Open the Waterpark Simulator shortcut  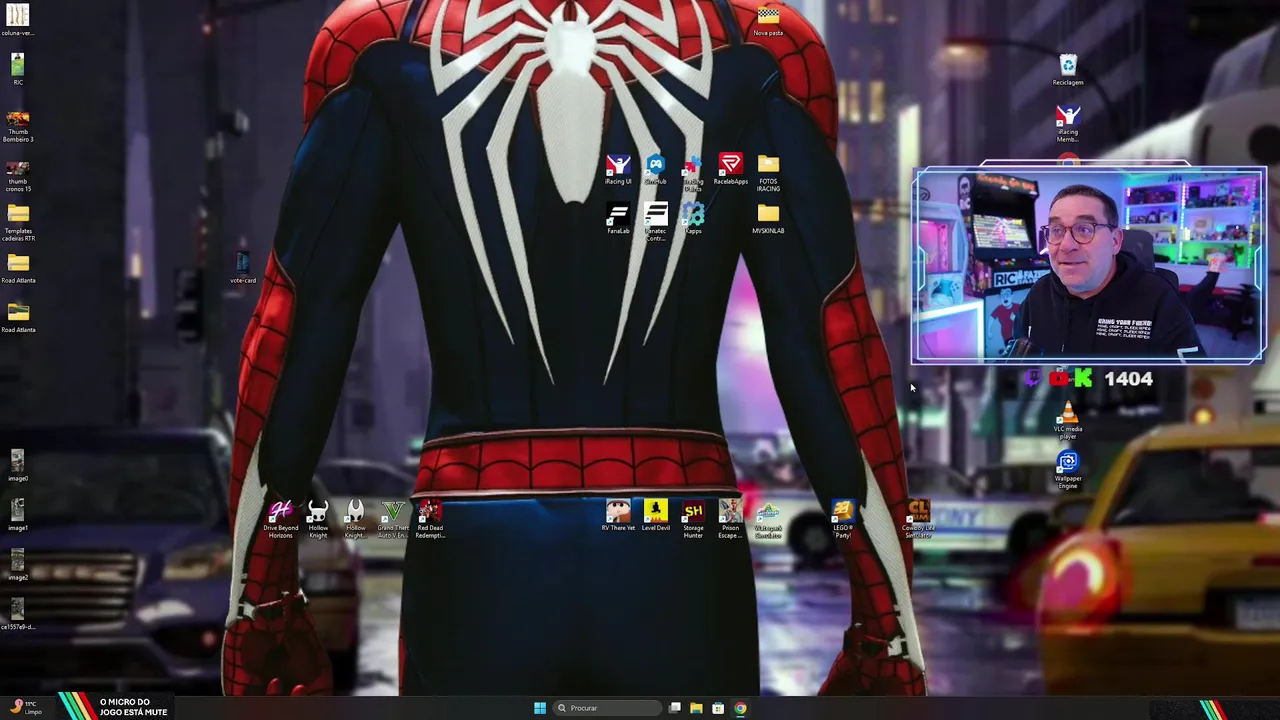tap(768, 520)
